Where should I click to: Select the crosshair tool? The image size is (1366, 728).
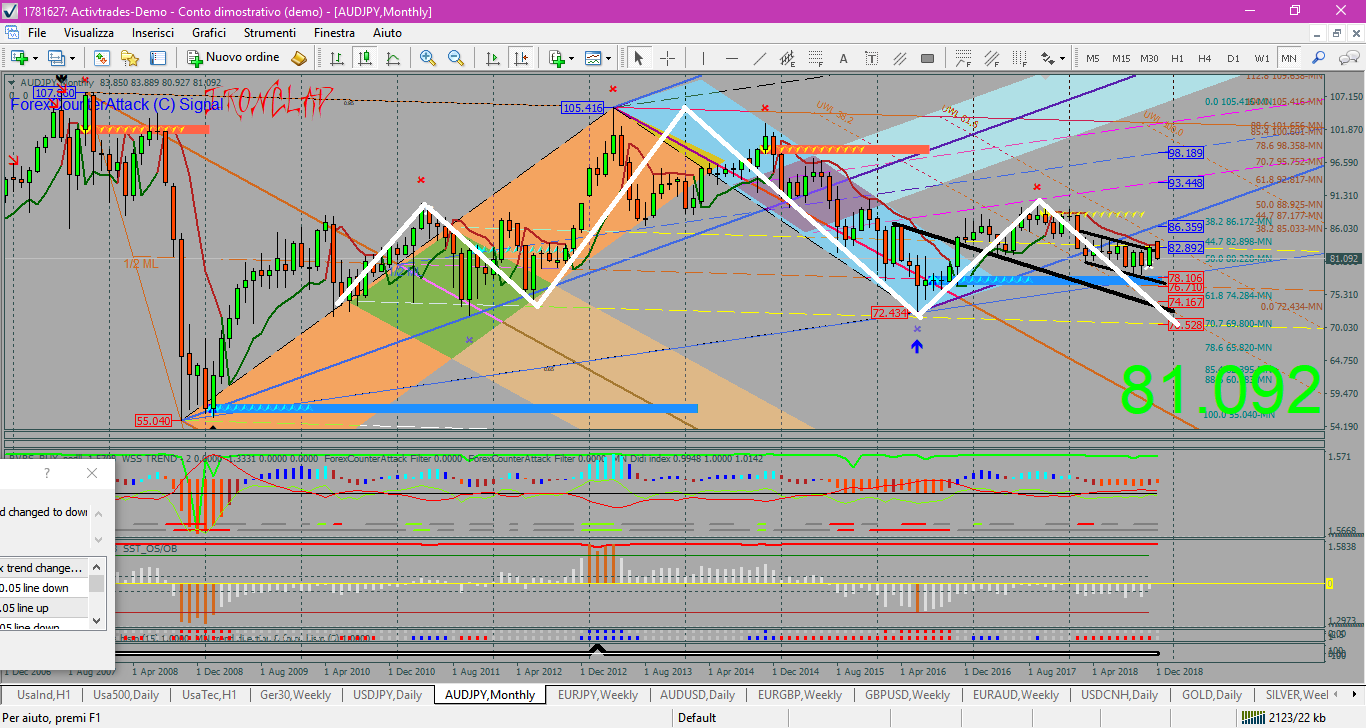(667, 58)
